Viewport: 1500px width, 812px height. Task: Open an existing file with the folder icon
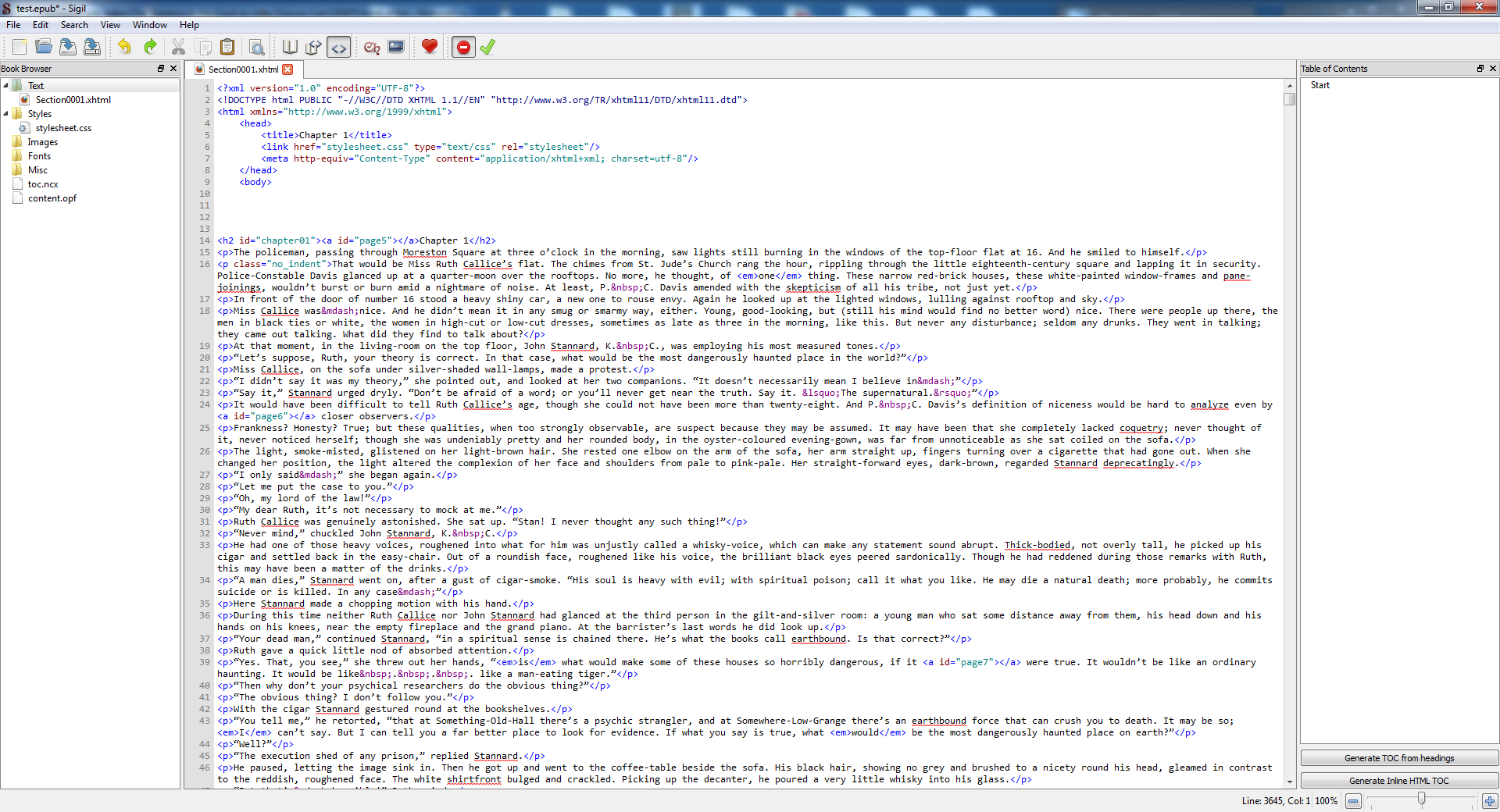coord(44,47)
